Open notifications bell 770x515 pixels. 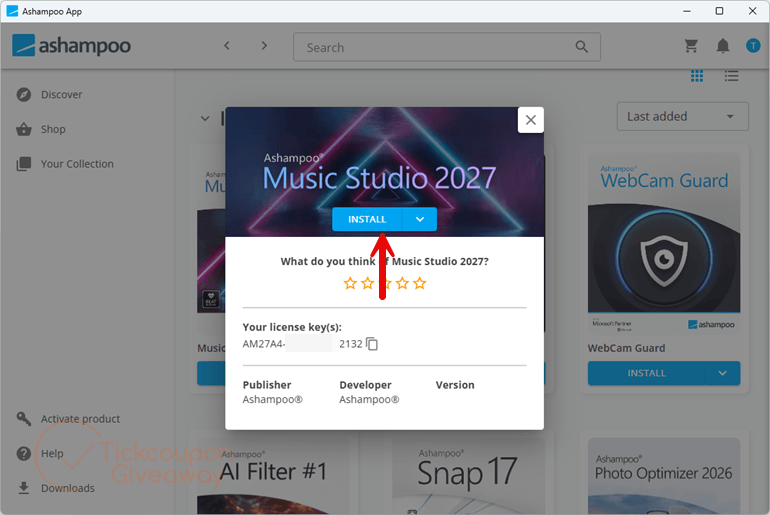[x=722, y=46]
